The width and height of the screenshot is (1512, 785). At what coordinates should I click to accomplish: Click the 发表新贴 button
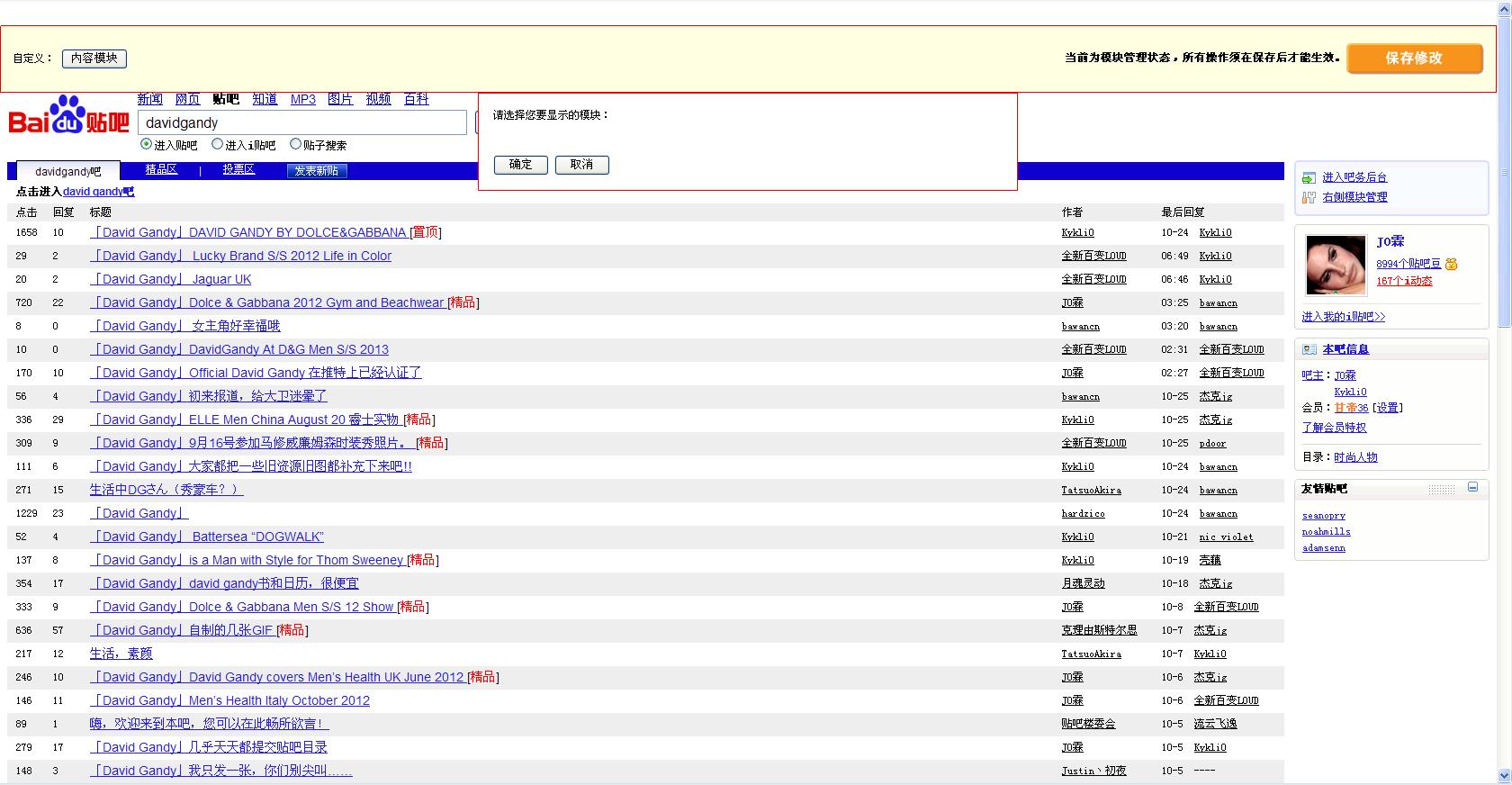coord(316,171)
